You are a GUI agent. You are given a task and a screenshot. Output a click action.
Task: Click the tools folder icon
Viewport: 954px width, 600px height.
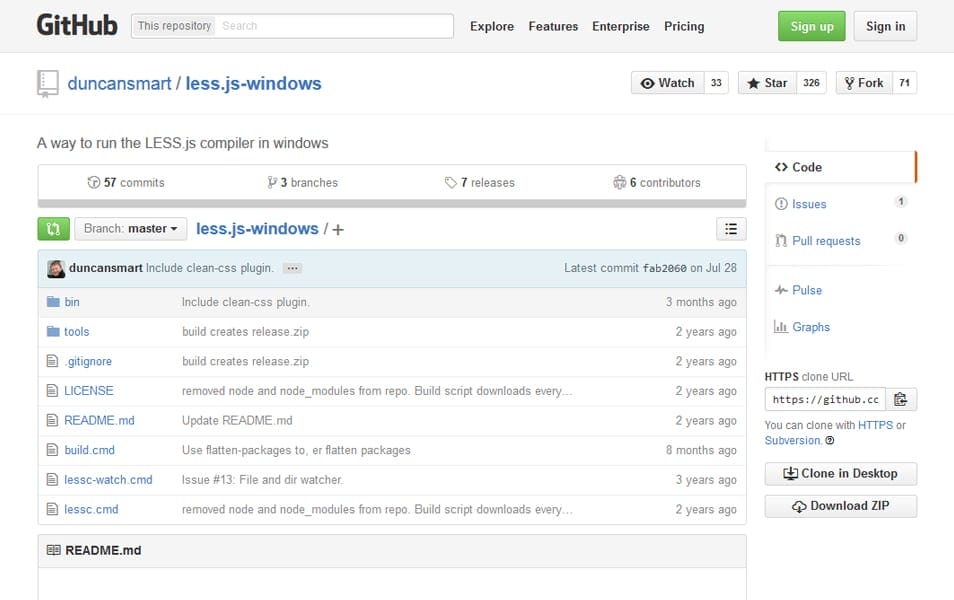54,332
